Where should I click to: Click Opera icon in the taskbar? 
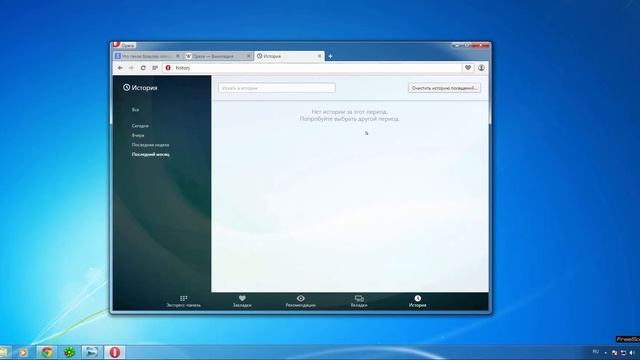(x=115, y=352)
